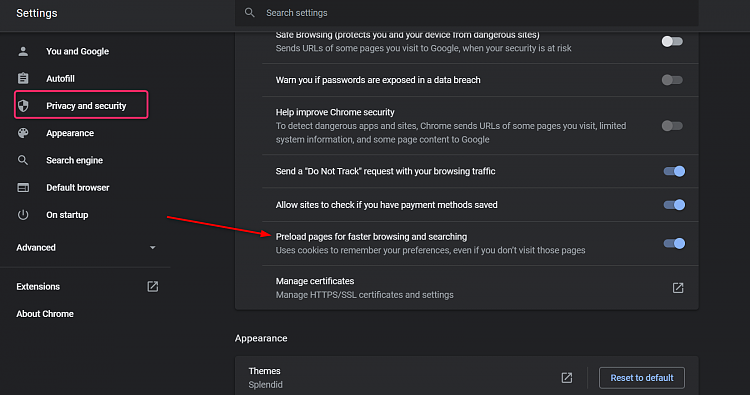Click the Themes row label

click(265, 371)
